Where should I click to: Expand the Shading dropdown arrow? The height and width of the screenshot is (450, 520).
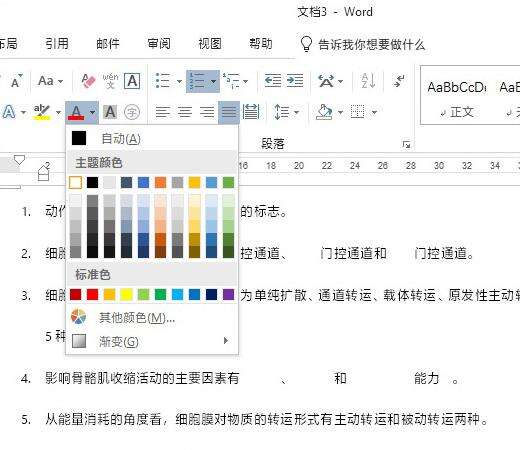tap(340, 112)
